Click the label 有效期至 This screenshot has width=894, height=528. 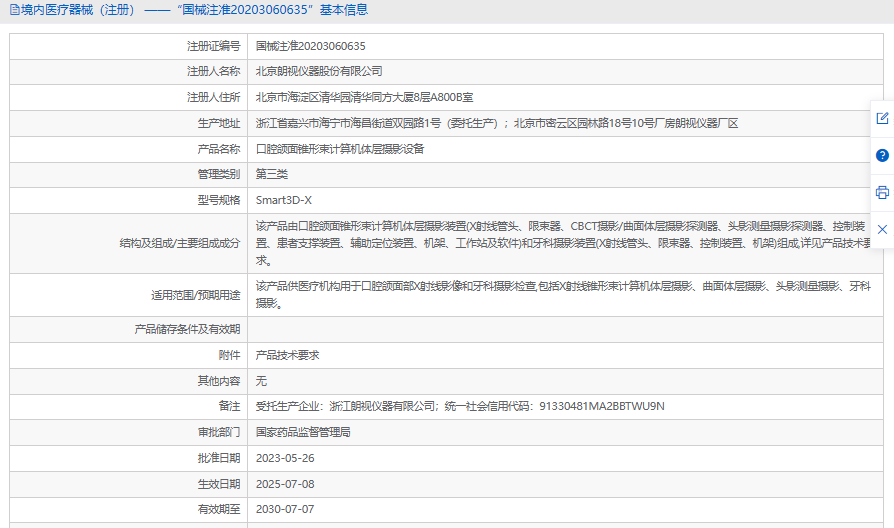point(219,509)
